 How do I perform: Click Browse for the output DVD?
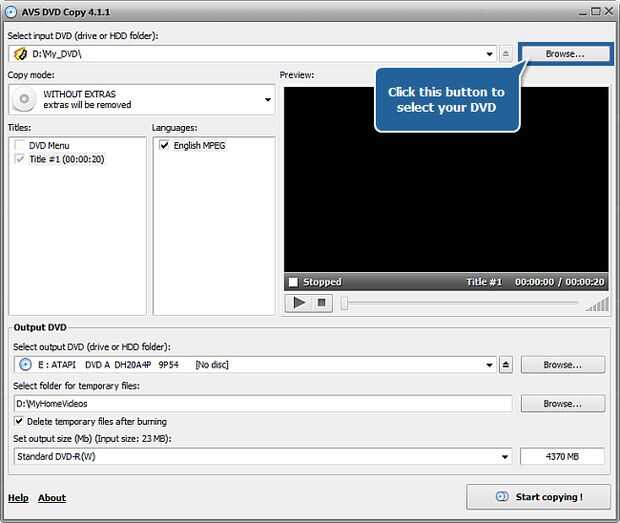[x=563, y=364]
